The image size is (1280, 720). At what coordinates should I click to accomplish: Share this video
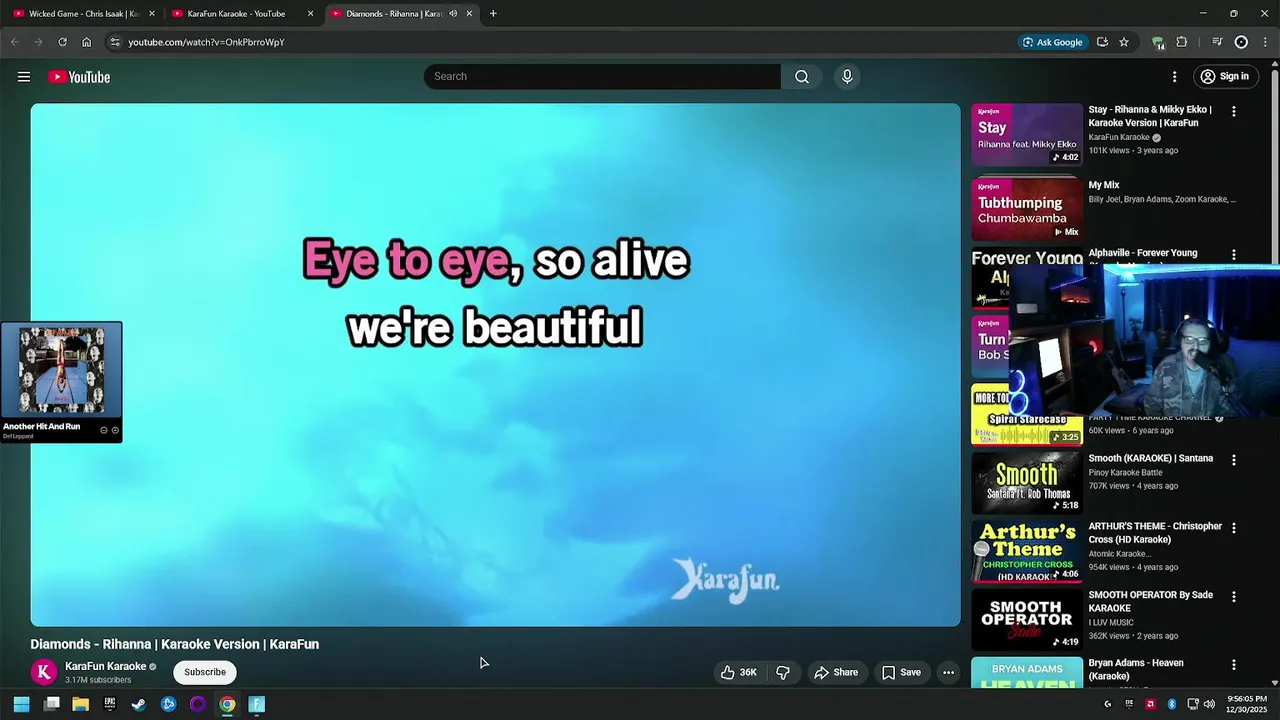(x=836, y=672)
